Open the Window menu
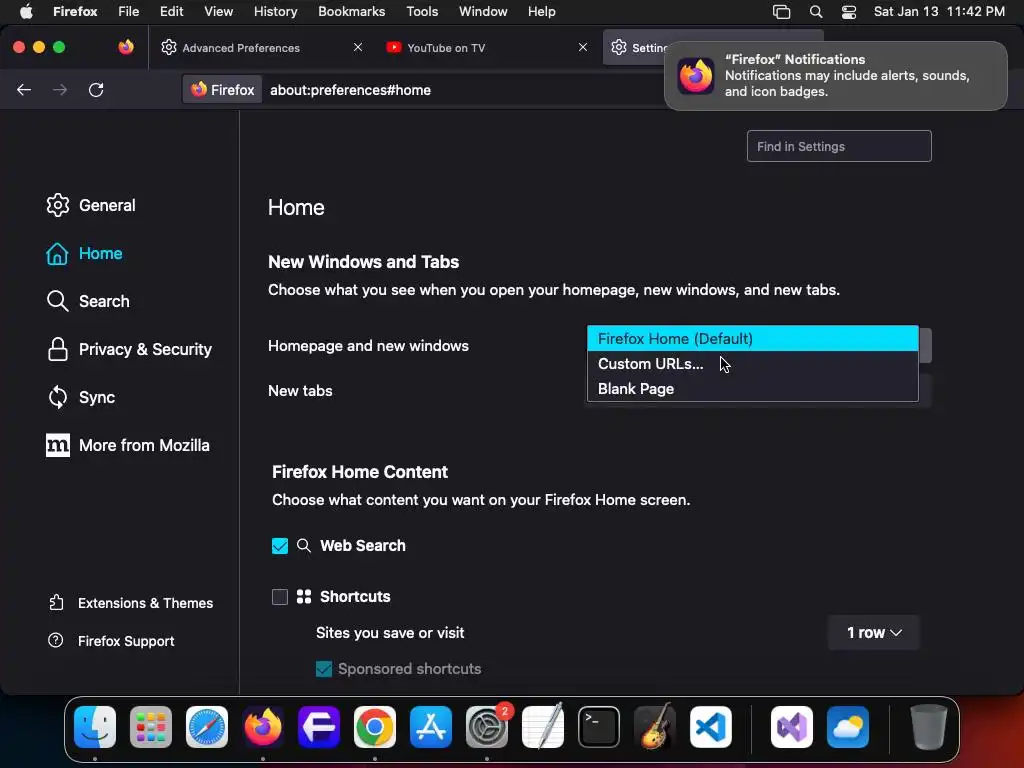This screenshot has height=768, width=1024. (x=483, y=12)
